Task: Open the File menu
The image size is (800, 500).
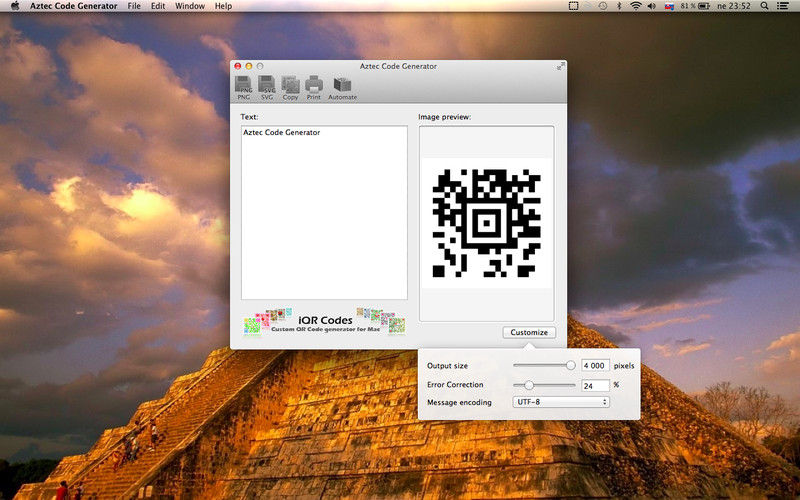Action: tap(134, 6)
